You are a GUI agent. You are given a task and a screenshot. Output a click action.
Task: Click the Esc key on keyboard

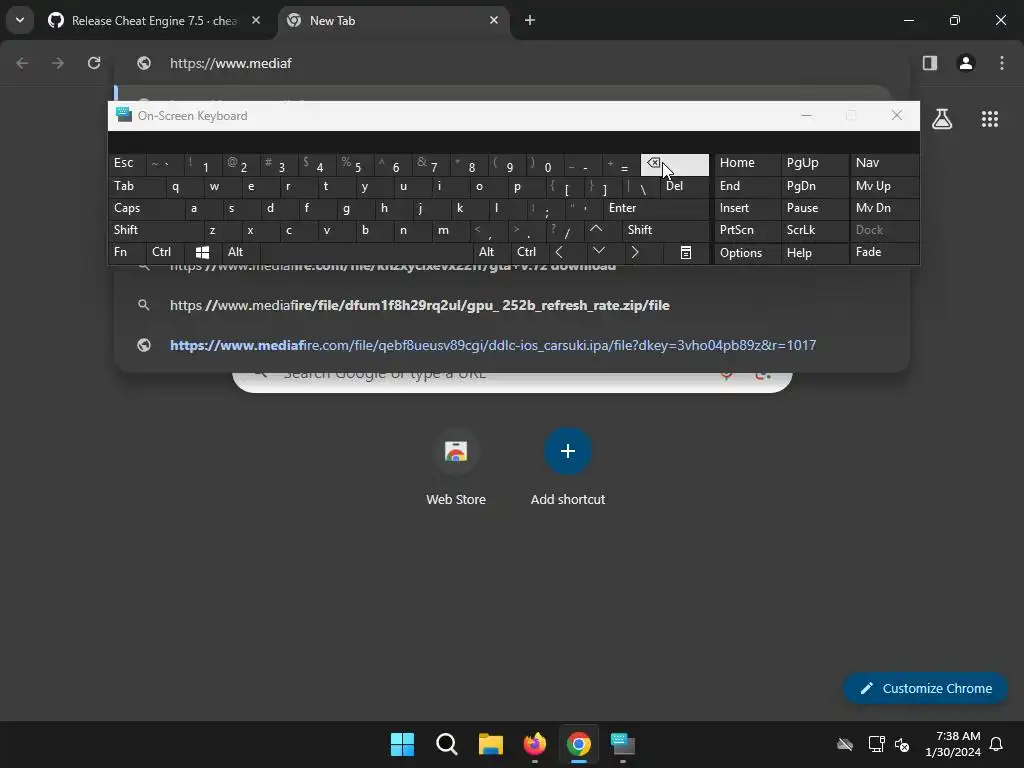127,163
